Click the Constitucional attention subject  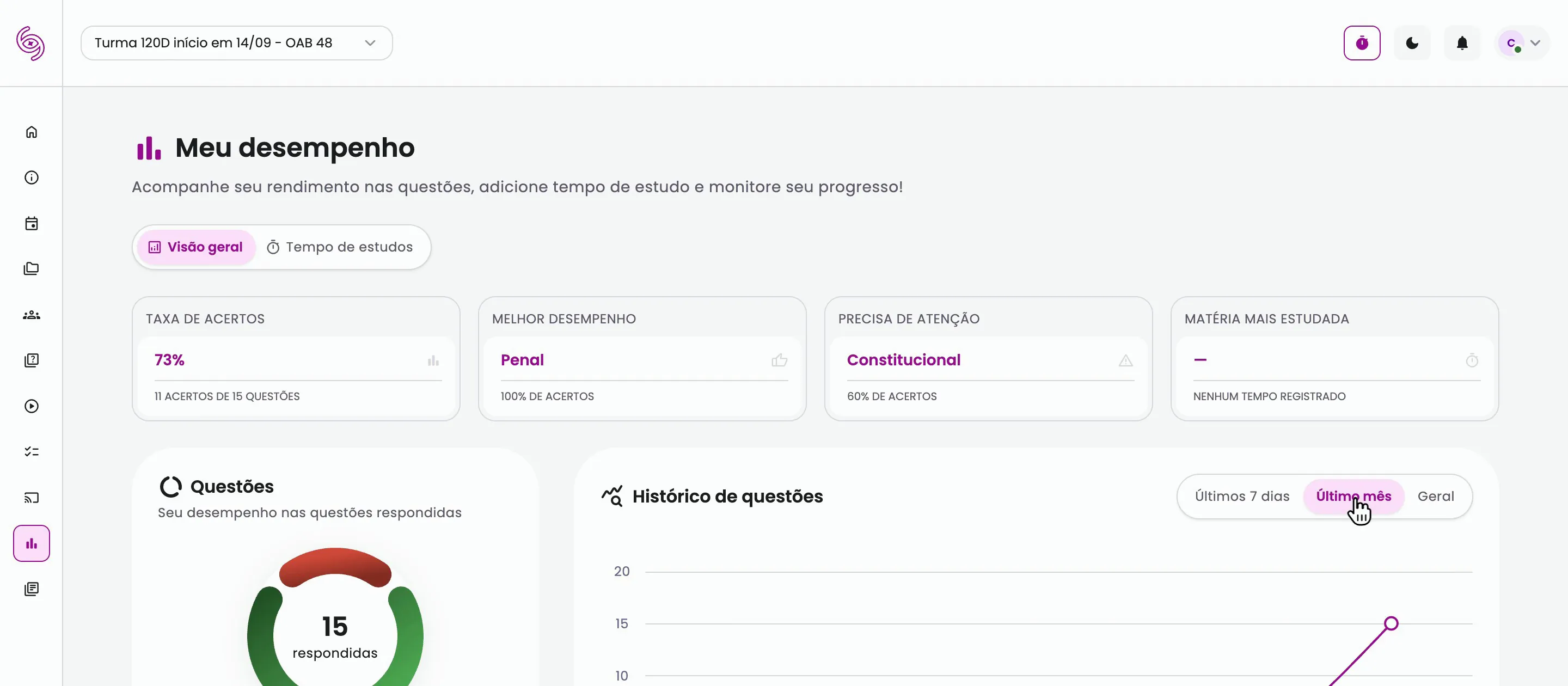point(903,360)
